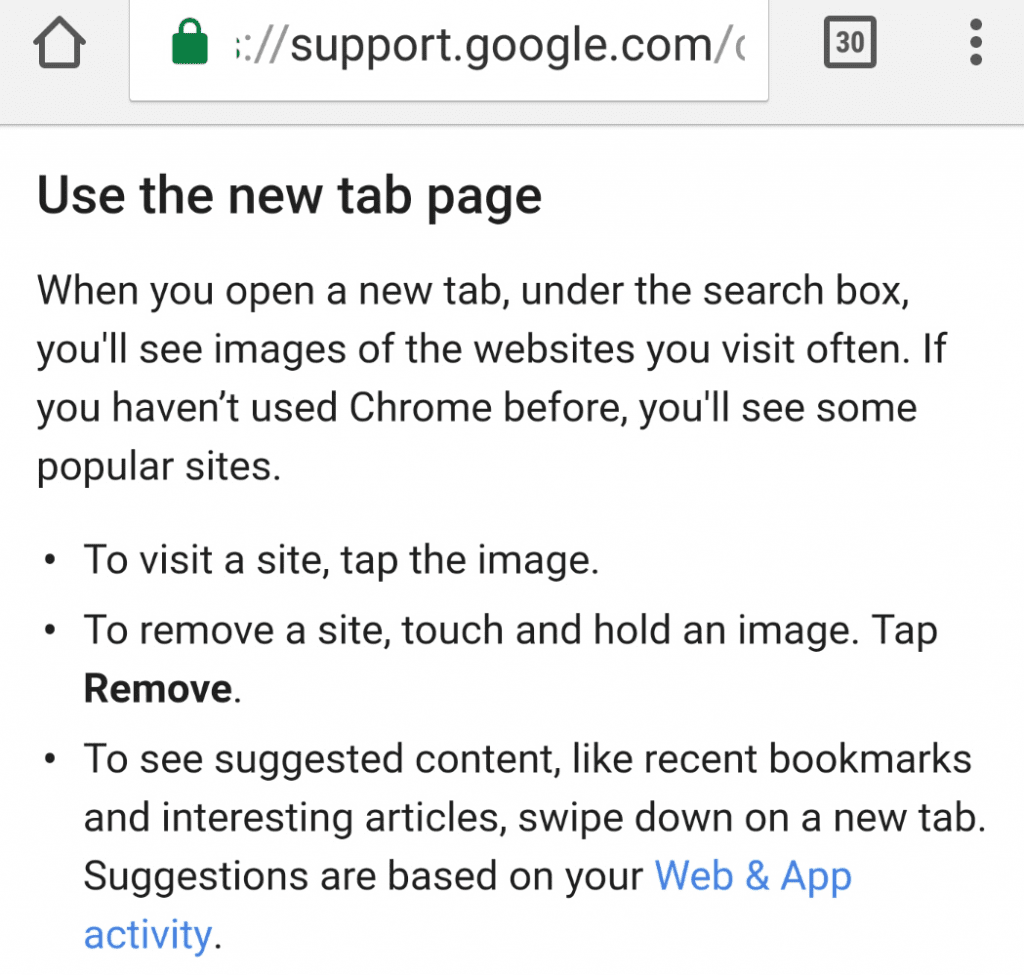Tap the 'Suggestions are based on your' text
Image resolution: width=1024 pixels, height=975 pixels.
click(363, 876)
